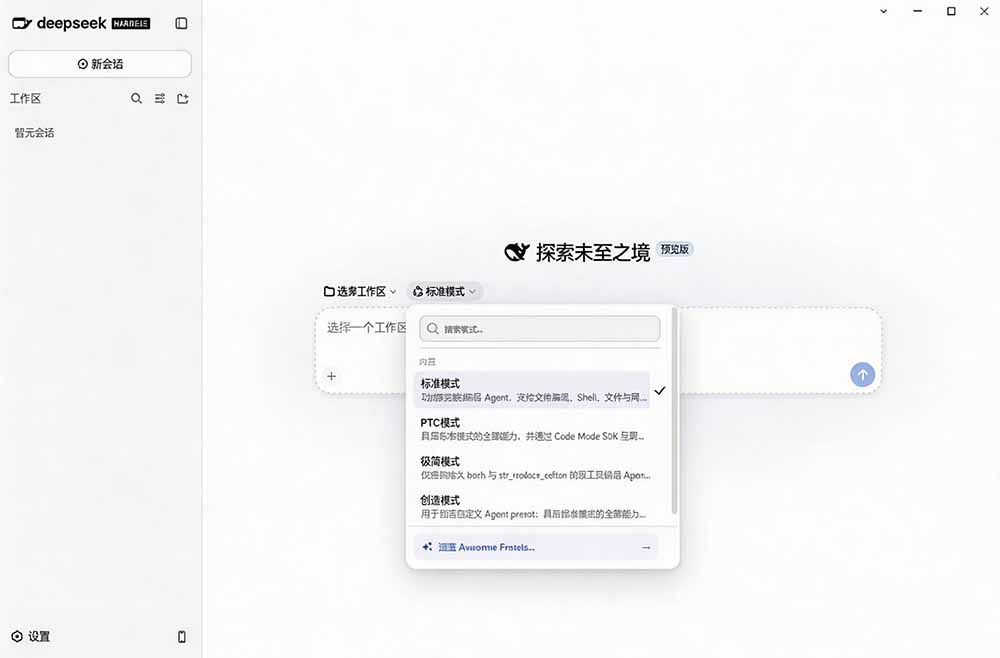Send message with the up-arrow button
This screenshot has height=658, width=1000.
(862, 374)
